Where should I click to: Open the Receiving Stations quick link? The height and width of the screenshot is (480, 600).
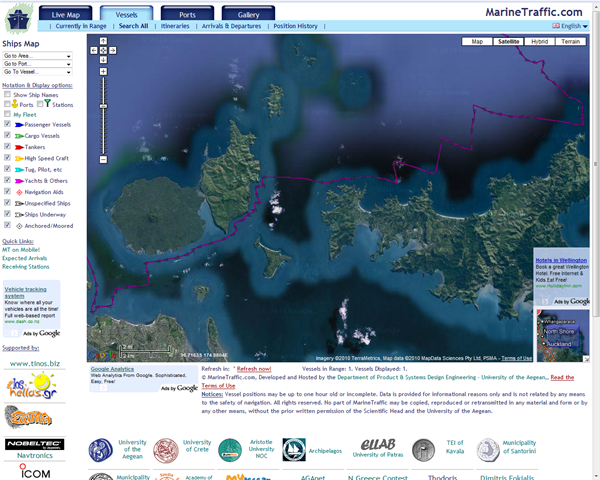coord(26,267)
